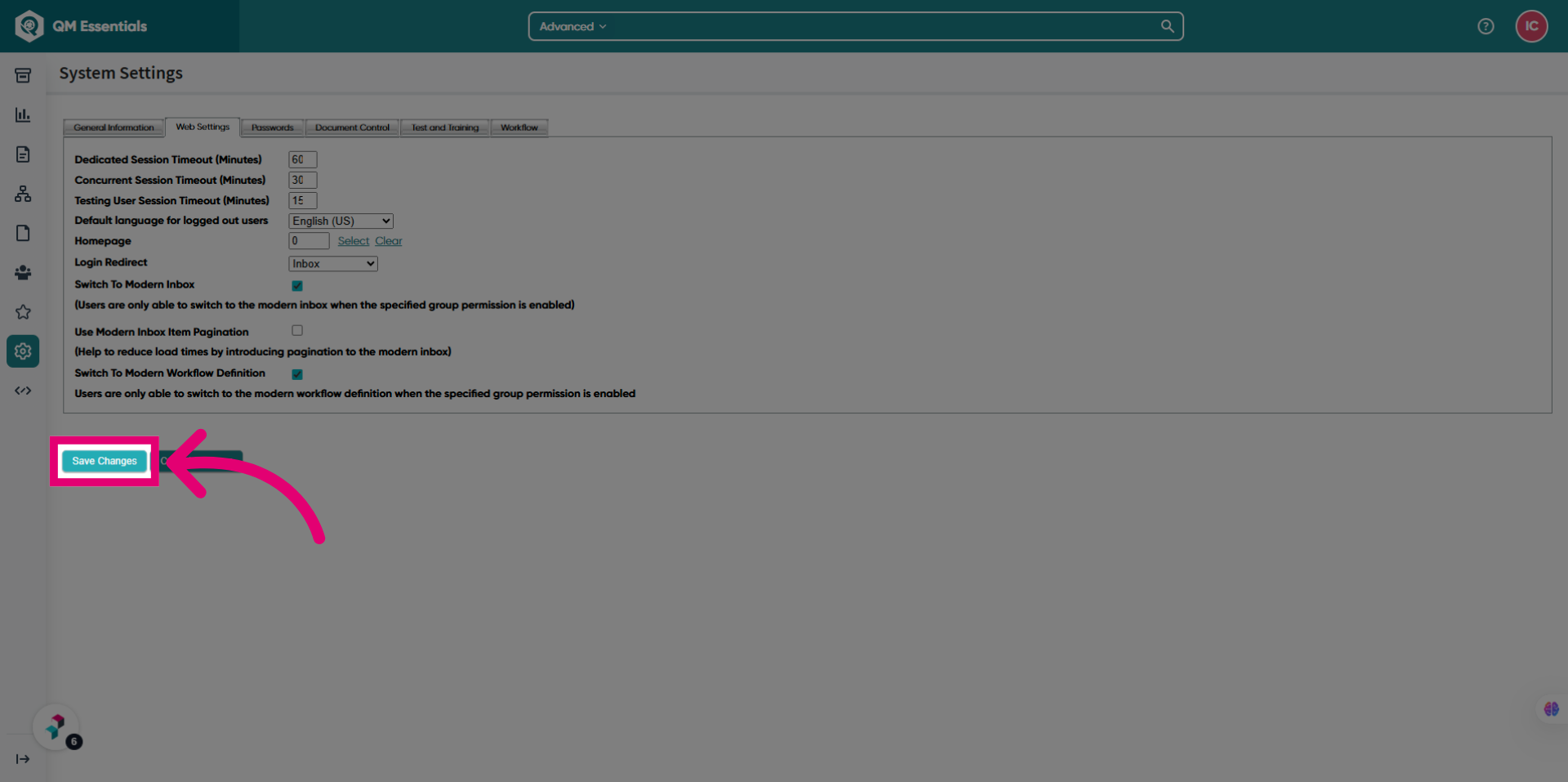Open the Test and Training tab

click(445, 127)
